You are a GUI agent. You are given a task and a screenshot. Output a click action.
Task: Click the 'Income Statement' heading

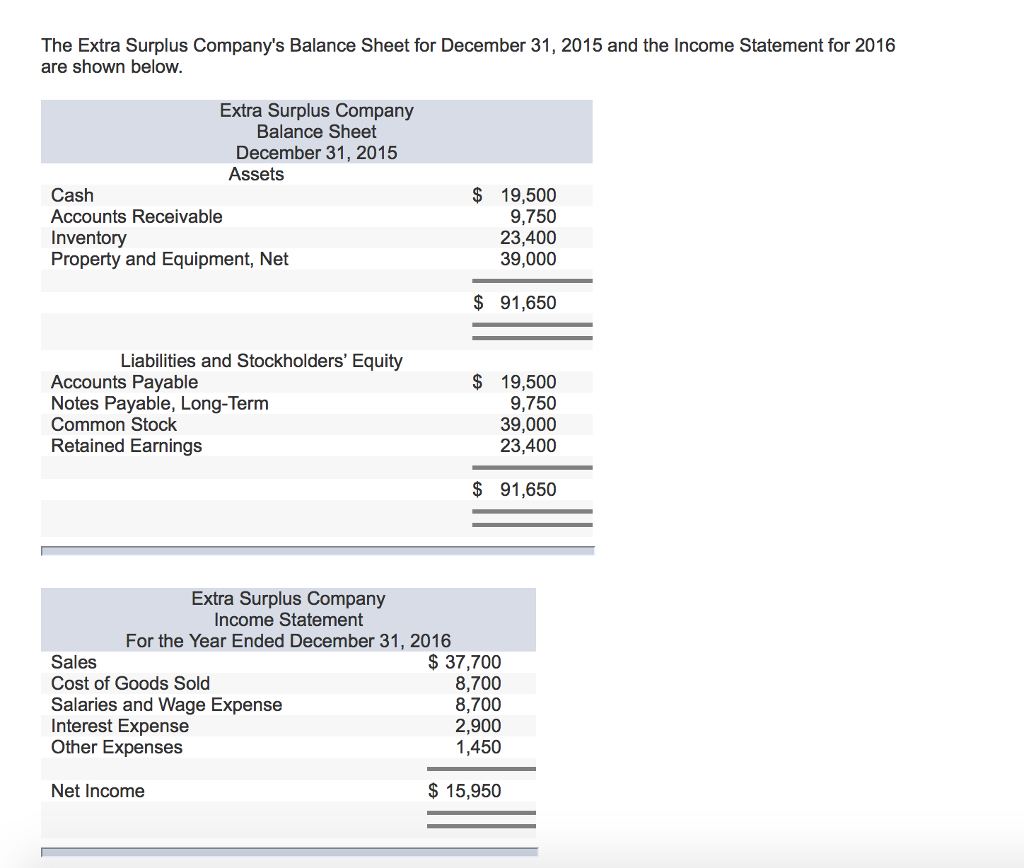click(x=288, y=620)
